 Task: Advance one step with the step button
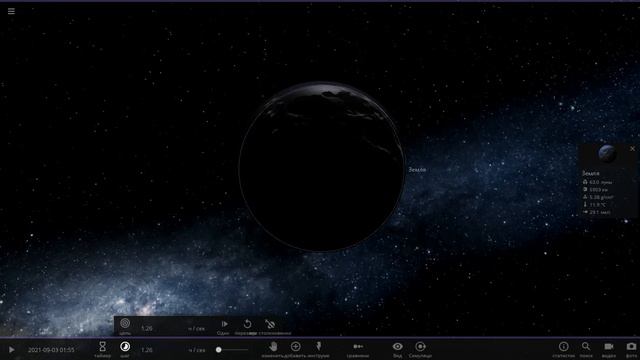pyautogui.click(x=224, y=324)
